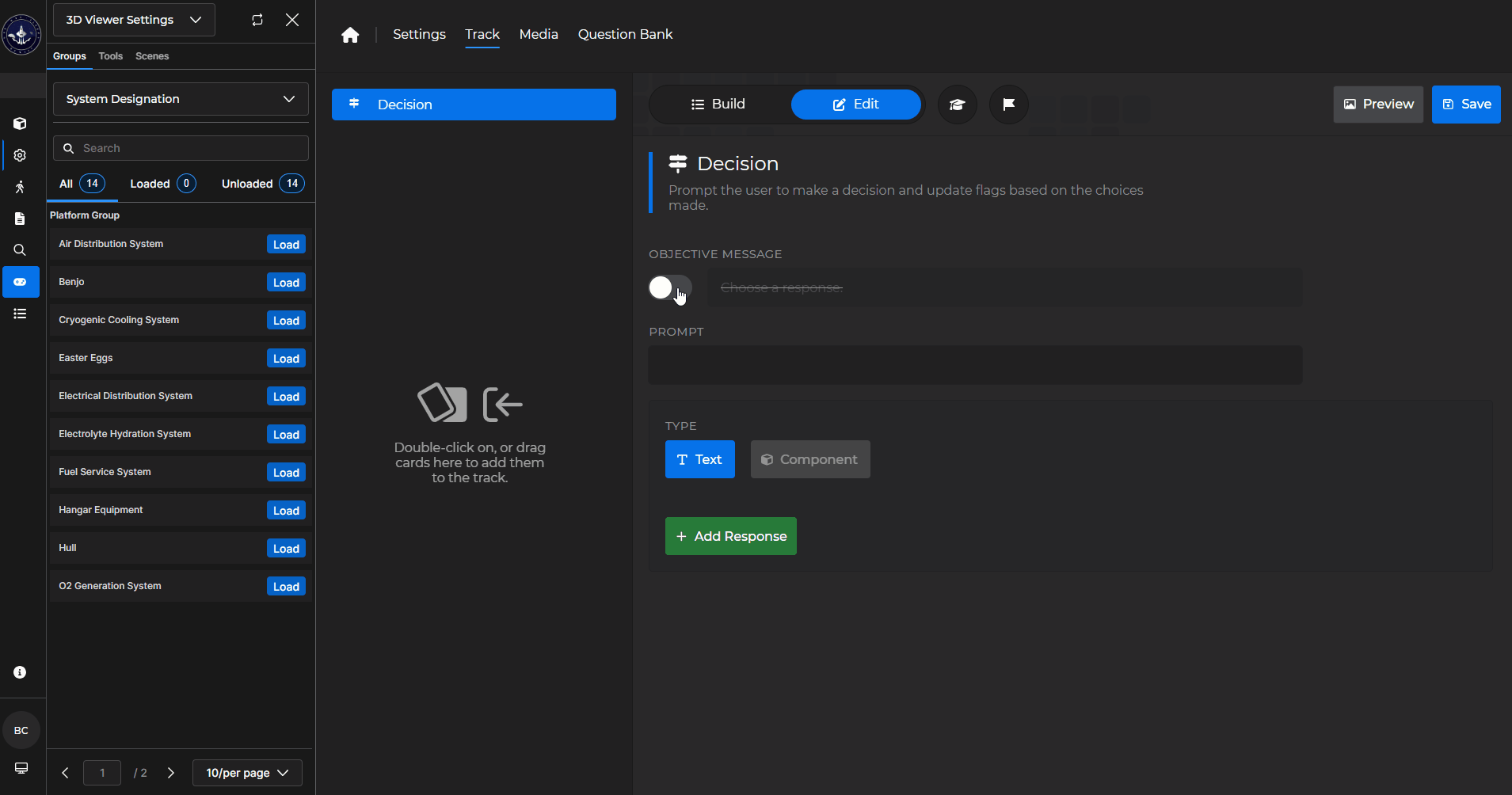Viewport: 1512px width, 795px height.
Task: Open the gear settings icon in sidebar
Action: coord(20,155)
